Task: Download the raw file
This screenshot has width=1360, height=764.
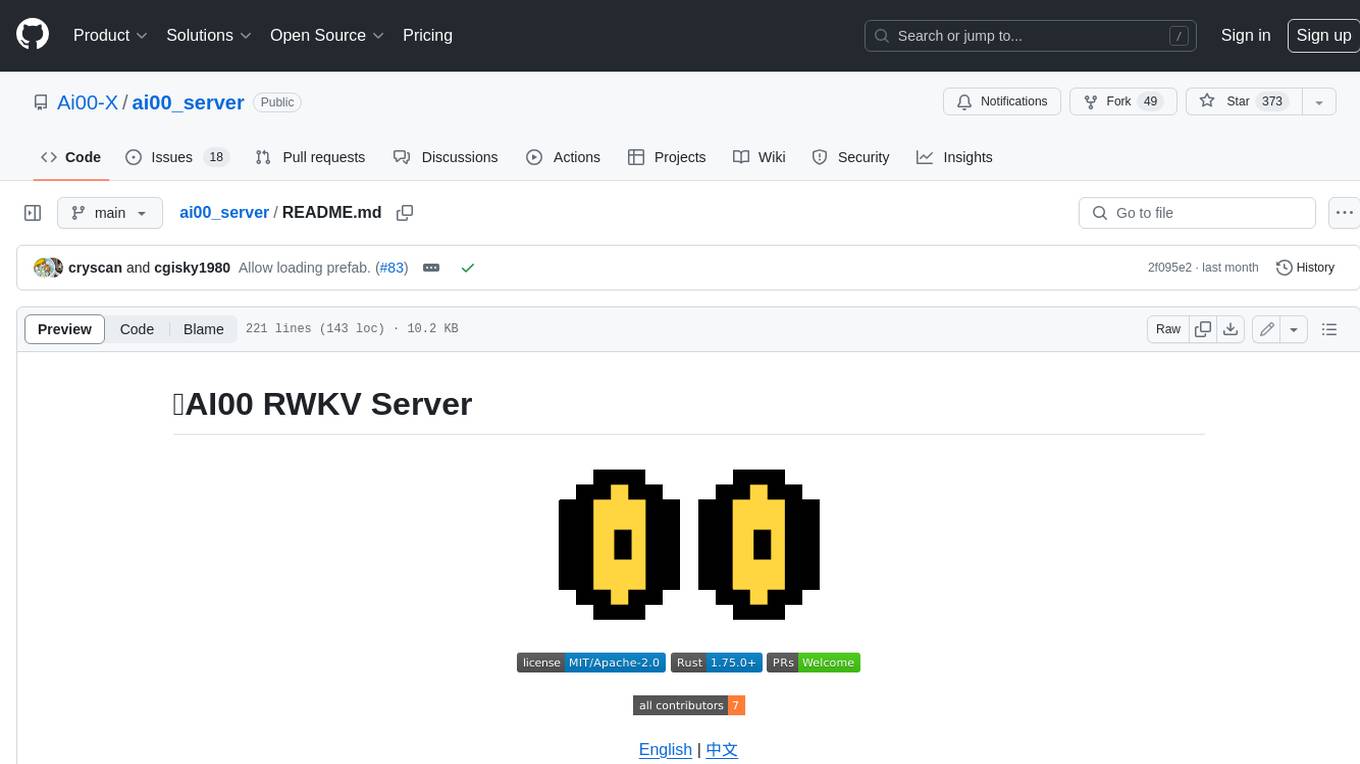Action: pos(1231,329)
